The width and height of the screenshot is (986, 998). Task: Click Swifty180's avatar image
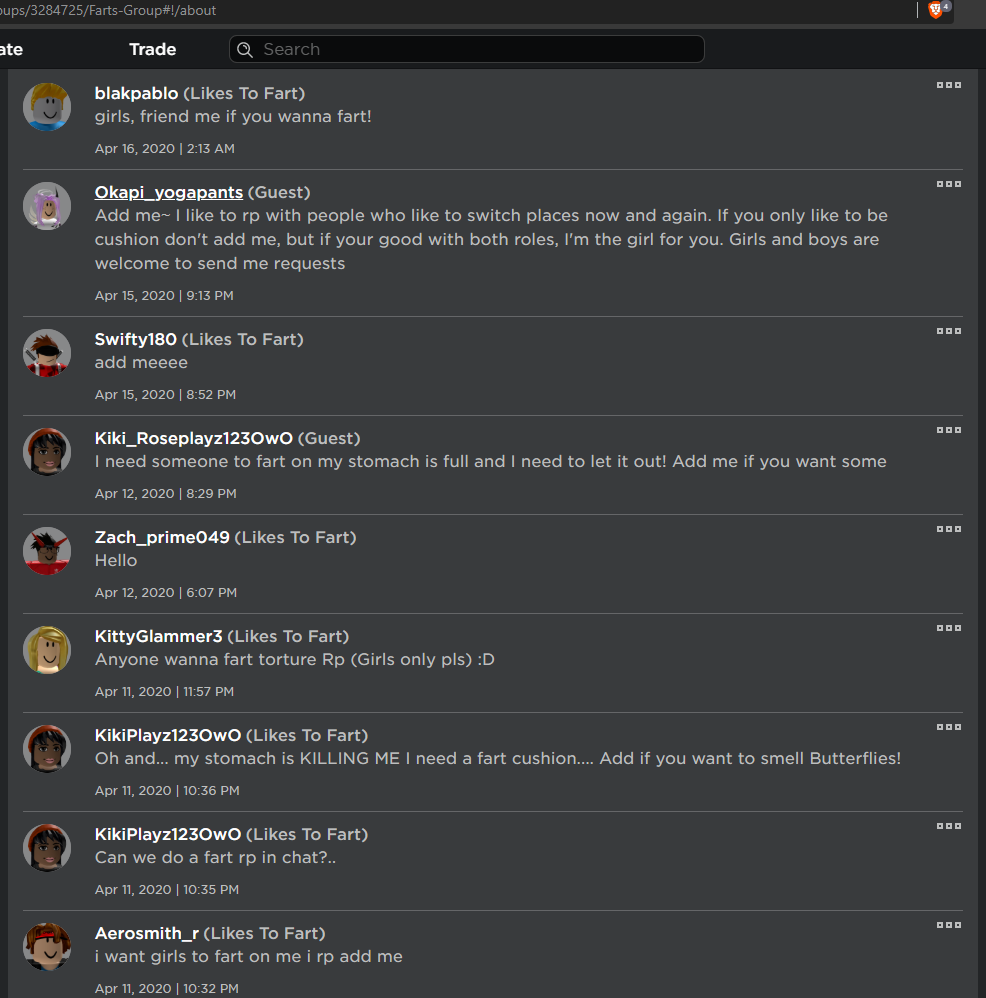pyautogui.click(x=47, y=353)
